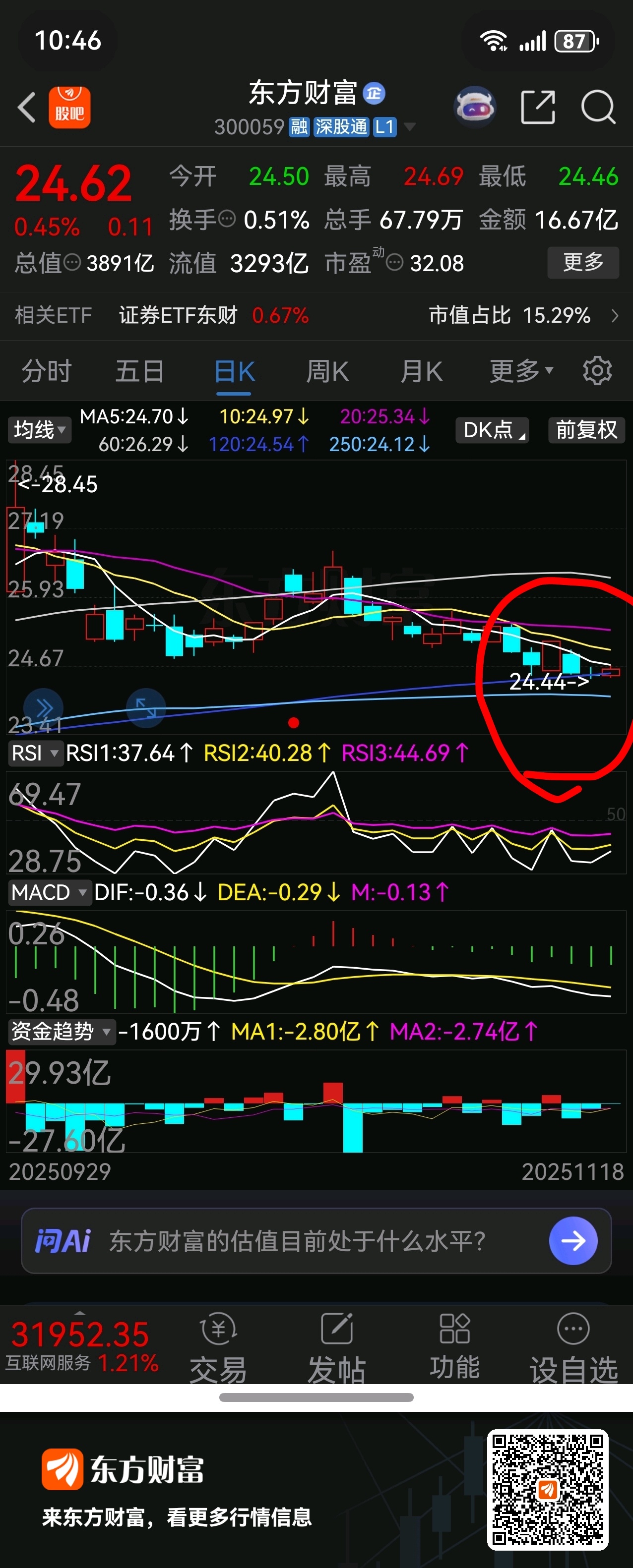633x1568 pixels.
Task: Tap the Wi-Fi status icon
Action: point(494,41)
